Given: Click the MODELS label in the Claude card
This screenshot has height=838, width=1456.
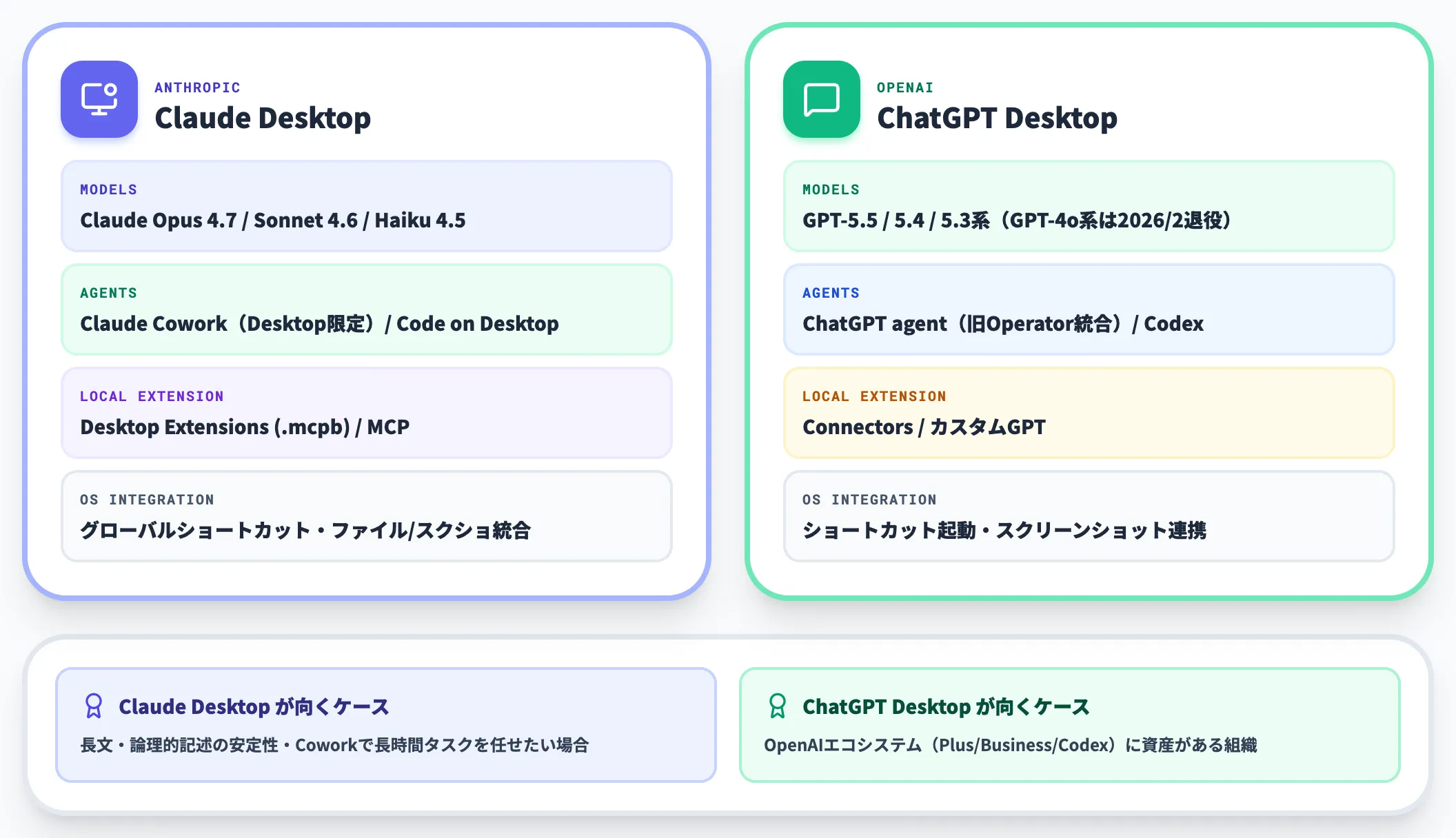Looking at the screenshot, I should 108,190.
